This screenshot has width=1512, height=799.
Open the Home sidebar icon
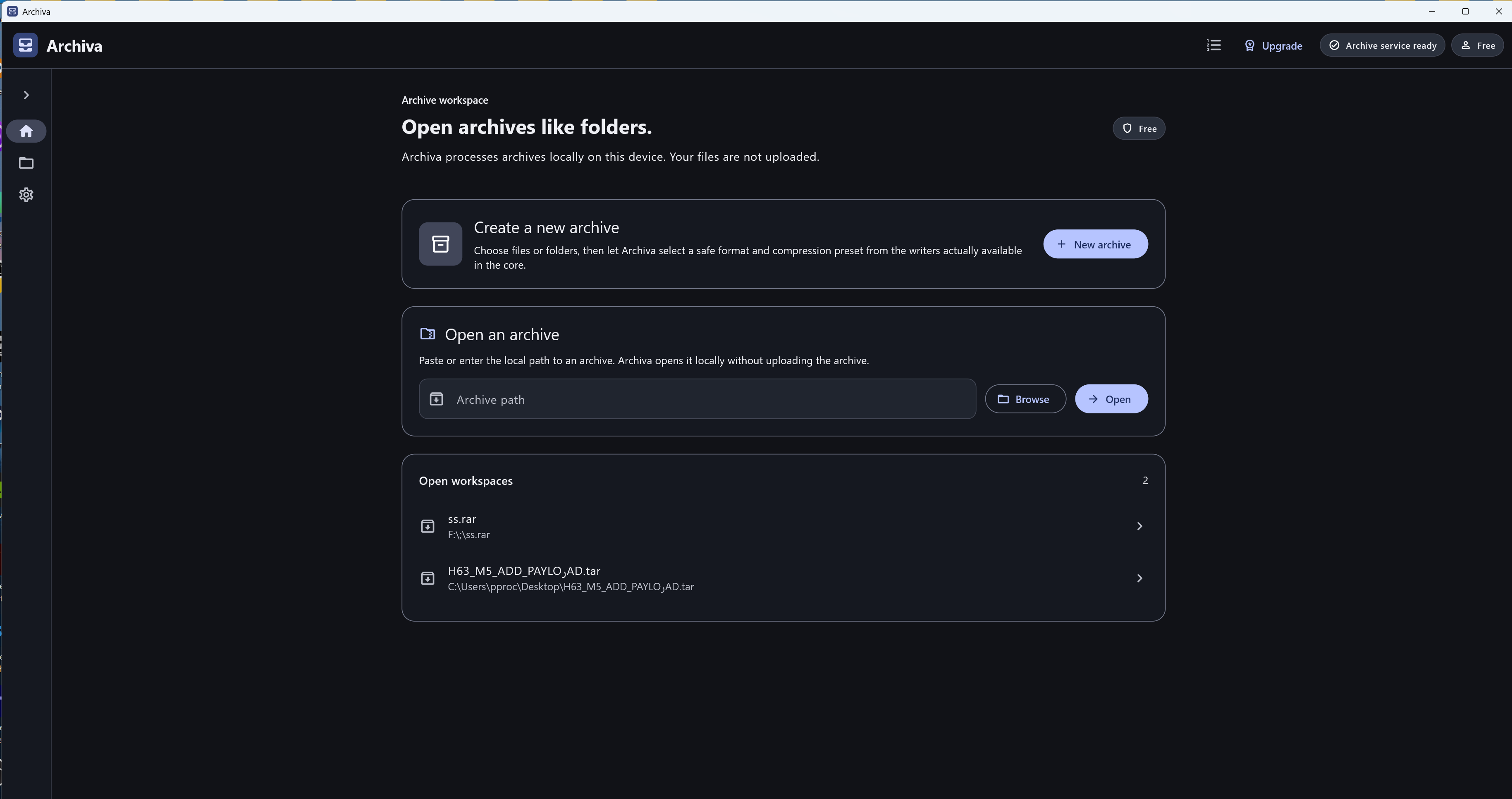(x=26, y=131)
